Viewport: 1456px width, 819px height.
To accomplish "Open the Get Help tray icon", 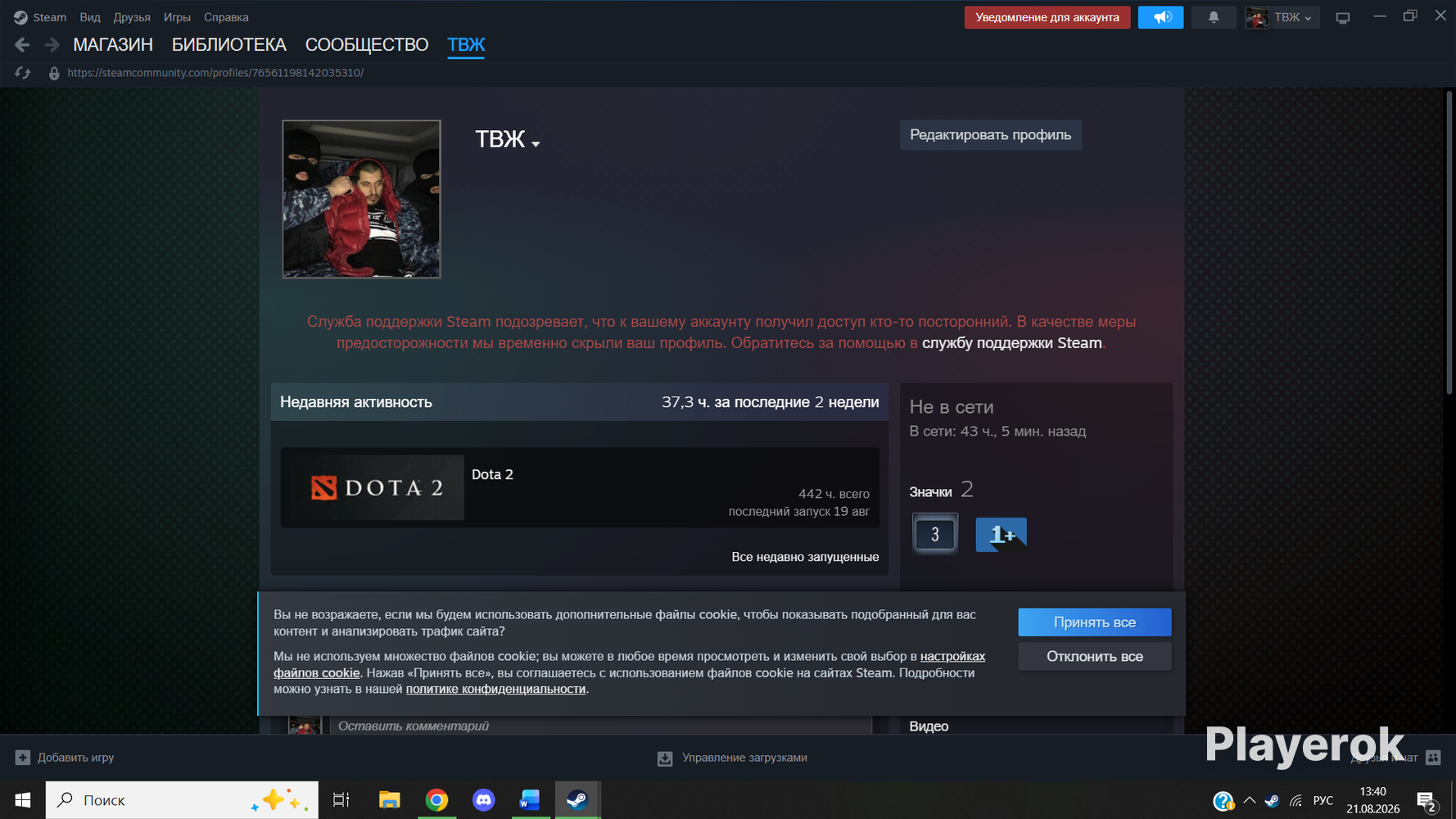I will click(x=1223, y=801).
